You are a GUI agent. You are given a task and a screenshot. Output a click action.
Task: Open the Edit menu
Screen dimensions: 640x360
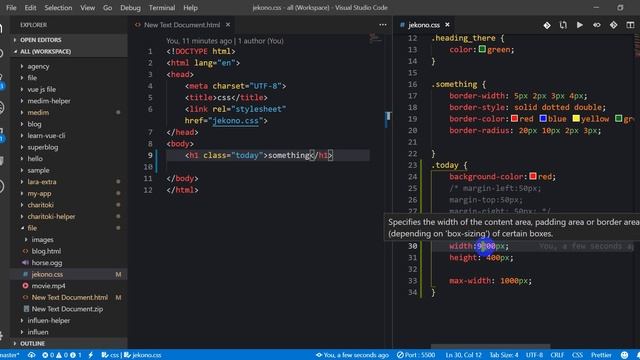coord(30,8)
